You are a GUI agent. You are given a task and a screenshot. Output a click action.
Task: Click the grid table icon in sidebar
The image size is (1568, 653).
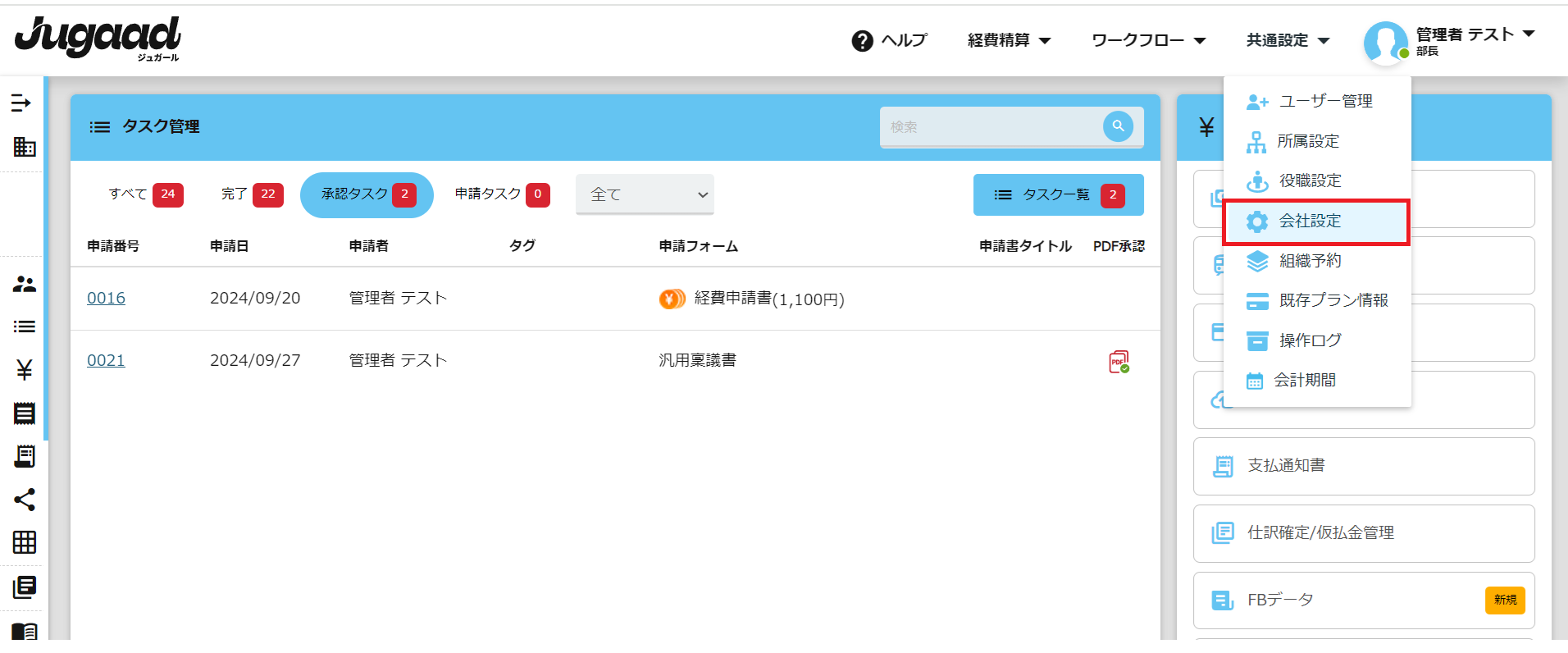click(x=24, y=542)
